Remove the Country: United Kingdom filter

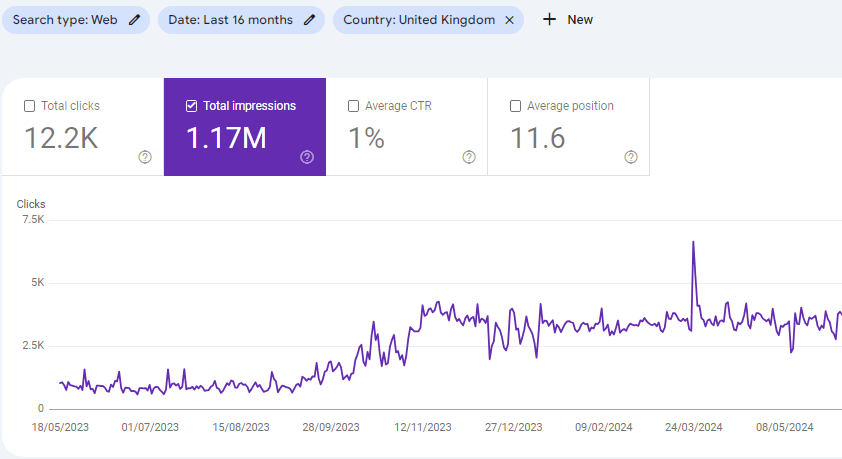(510, 20)
